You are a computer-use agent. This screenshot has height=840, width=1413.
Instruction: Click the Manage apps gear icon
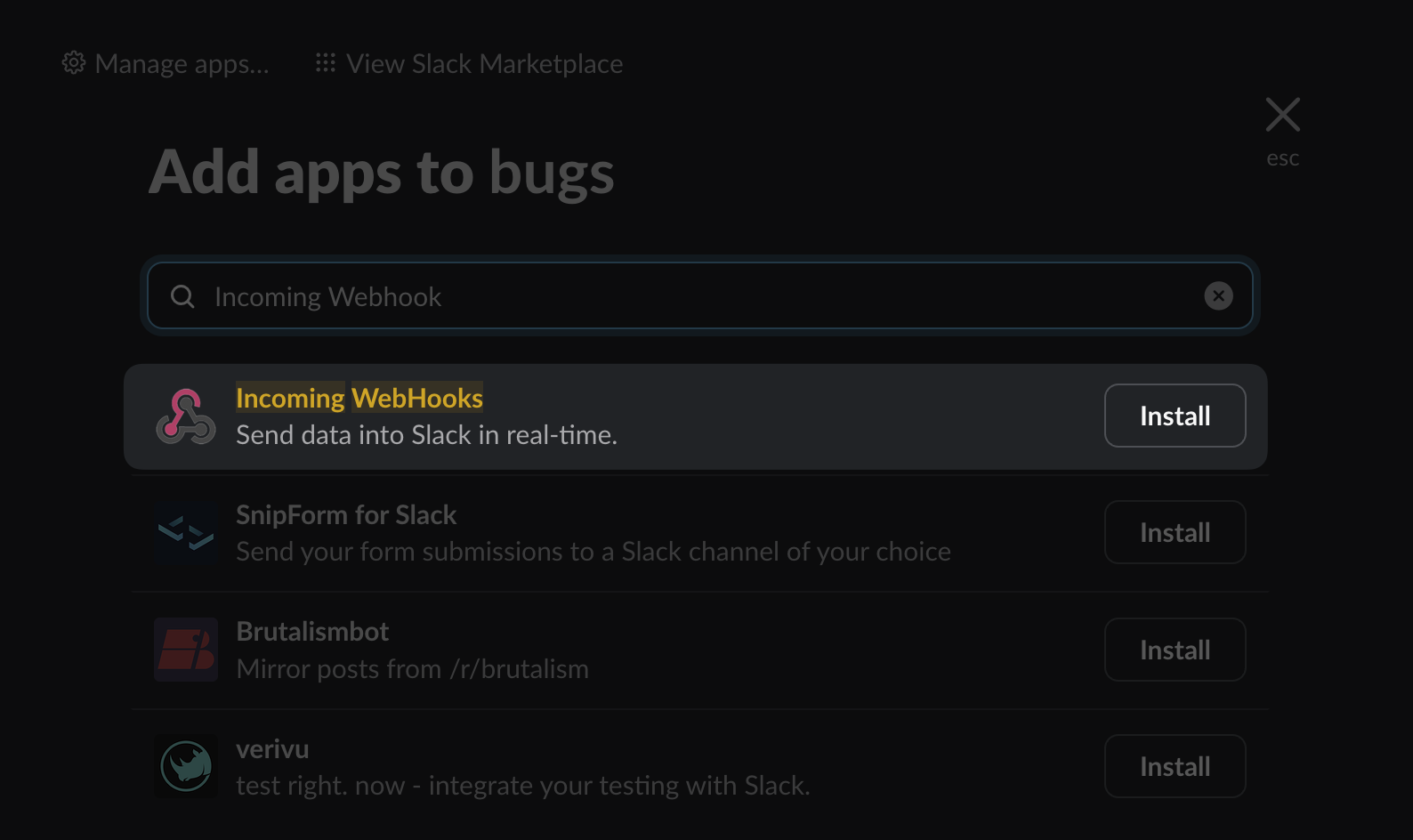pyautogui.click(x=75, y=62)
